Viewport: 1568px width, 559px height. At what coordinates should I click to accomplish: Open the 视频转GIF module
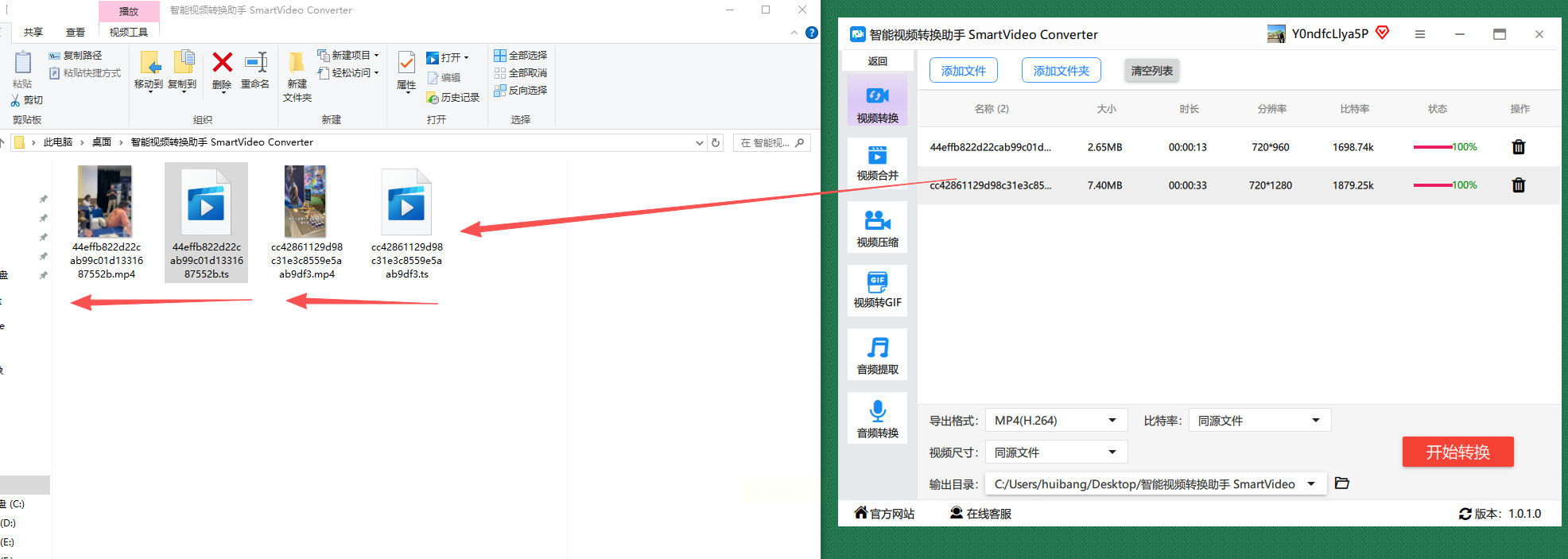pyautogui.click(x=877, y=289)
